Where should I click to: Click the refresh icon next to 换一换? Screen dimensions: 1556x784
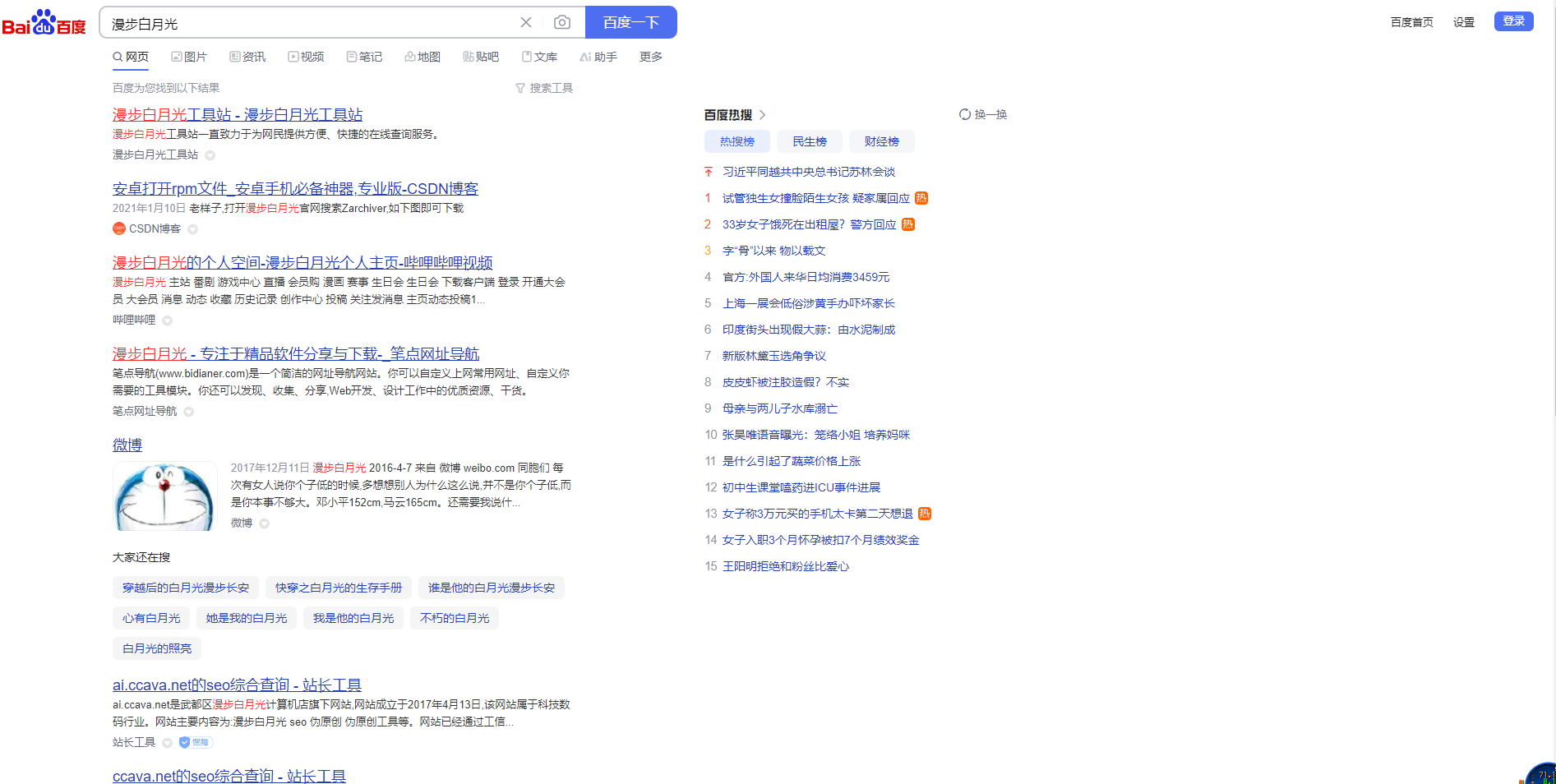[965, 114]
